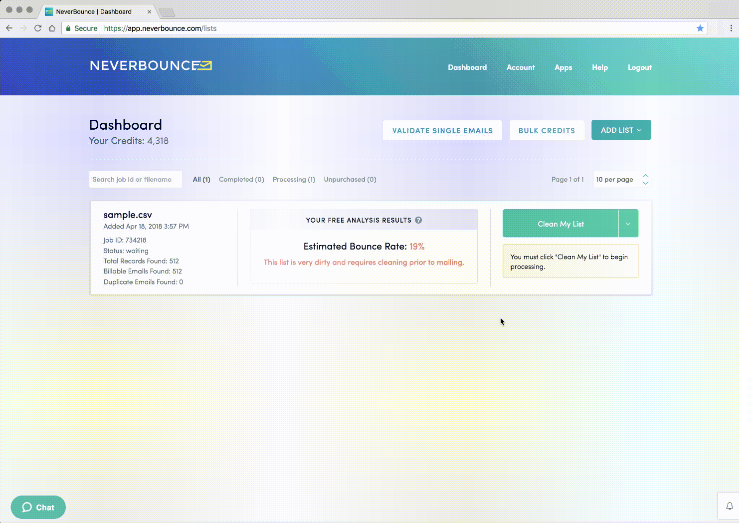Click Billable Emails Found: 512 line
The image size is (739, 523).
[x=143, y=271]
